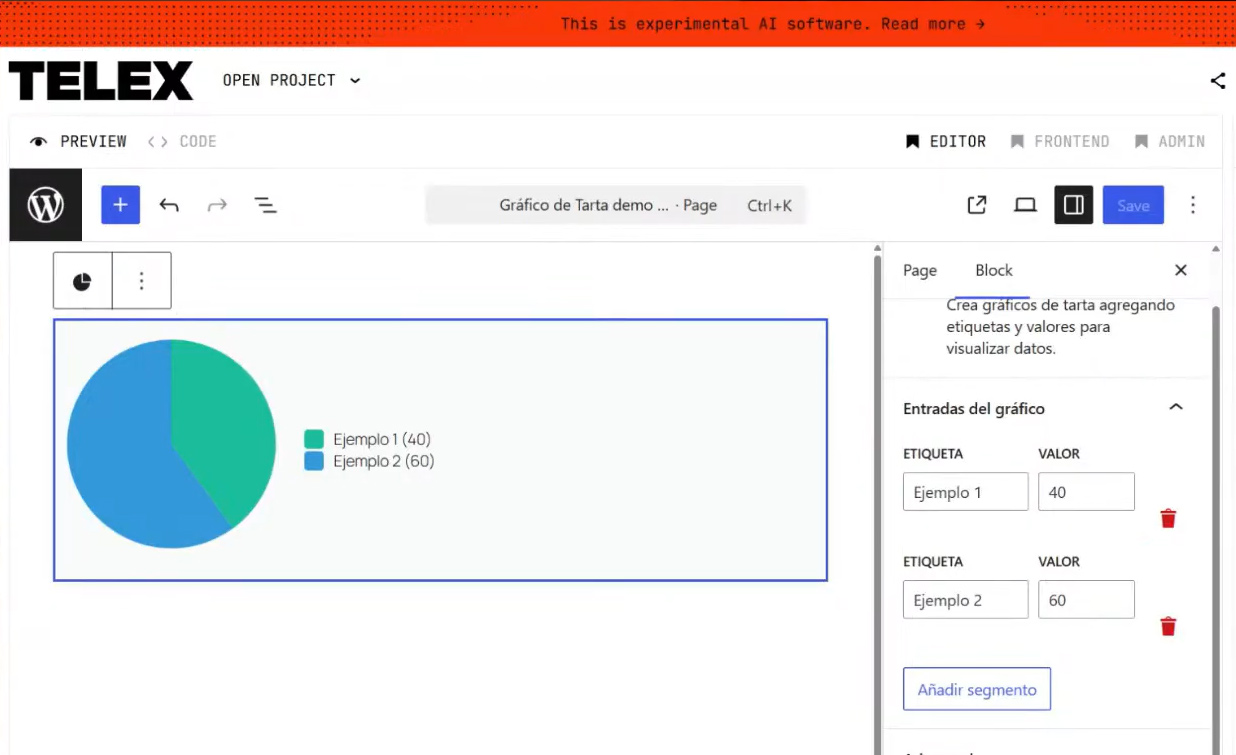
Task: Open the device preview laptop icon
Action: pyautogui.click(x=1025, y=205)
